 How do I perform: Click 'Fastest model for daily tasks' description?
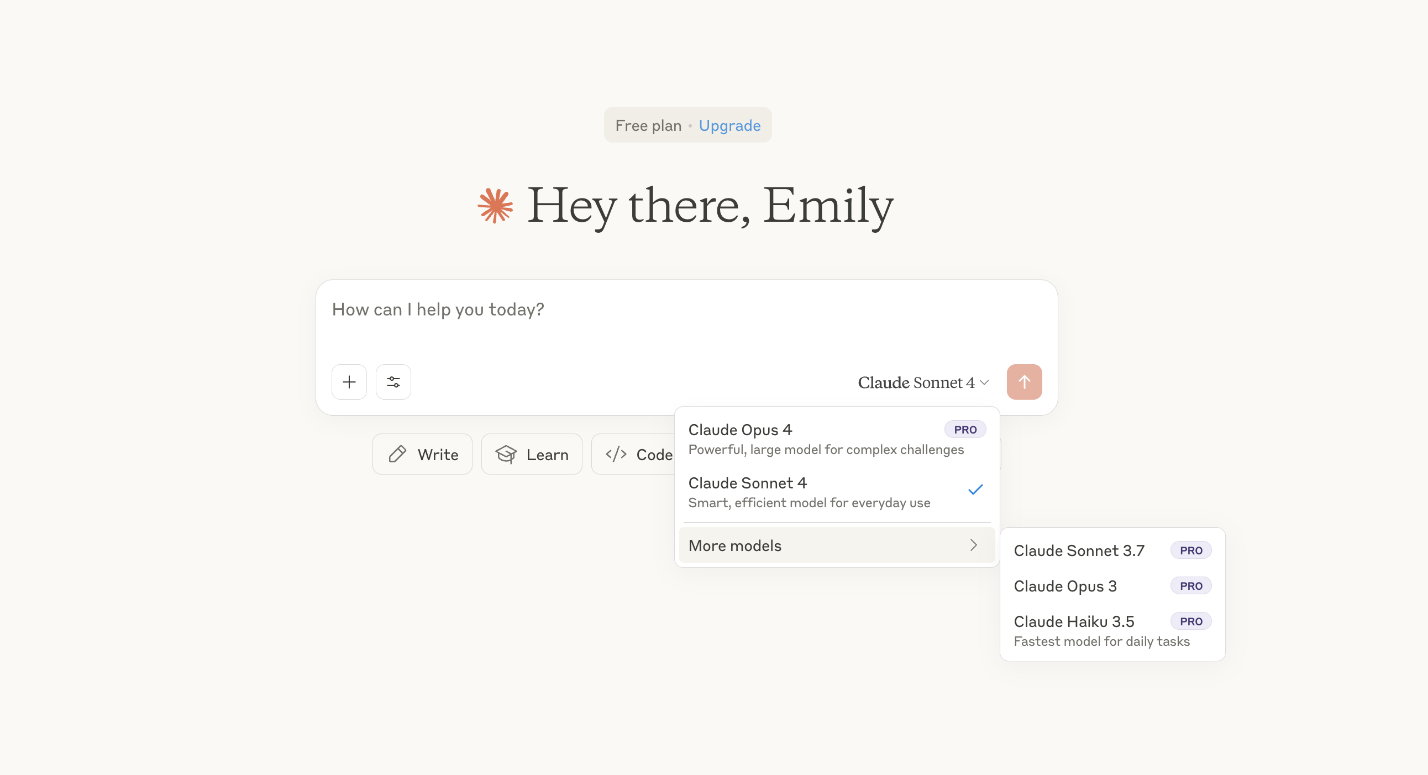1102,642
